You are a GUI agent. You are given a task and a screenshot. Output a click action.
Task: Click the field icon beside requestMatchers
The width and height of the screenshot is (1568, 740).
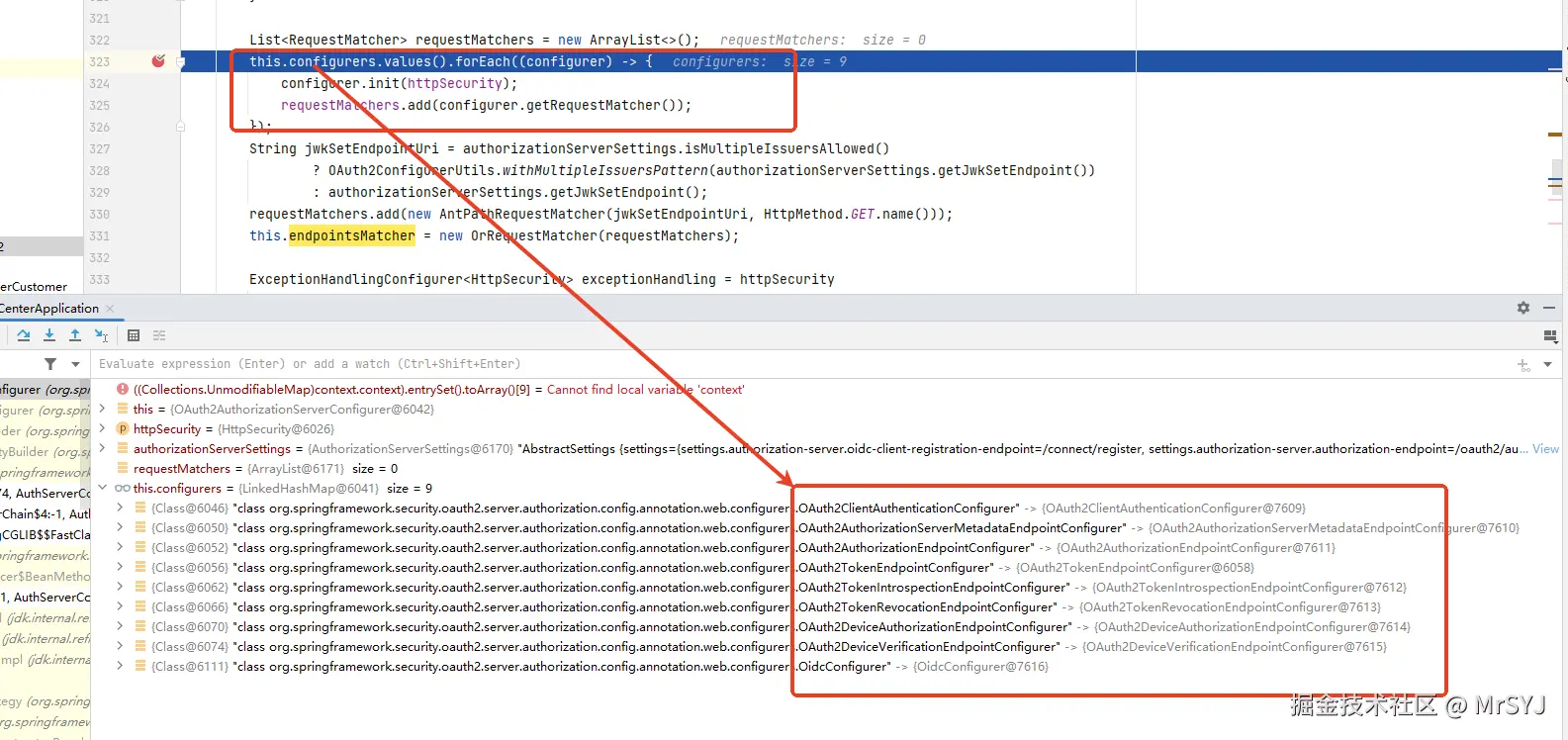(x=123, y=469)
